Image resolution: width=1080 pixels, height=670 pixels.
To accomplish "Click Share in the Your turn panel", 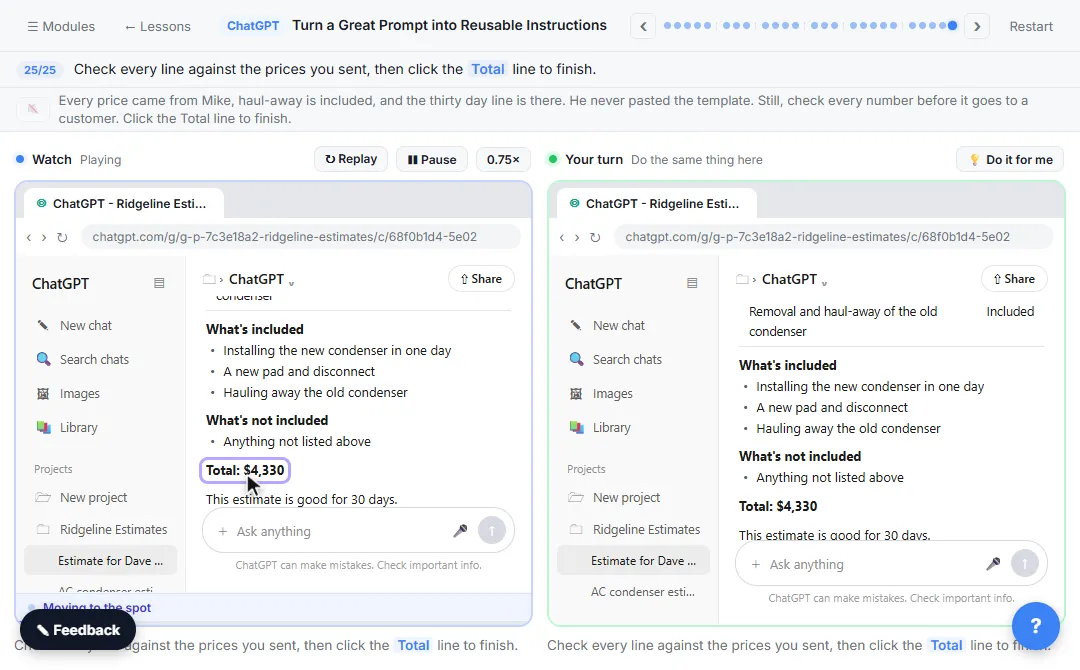I will (x=1014, y=279).
